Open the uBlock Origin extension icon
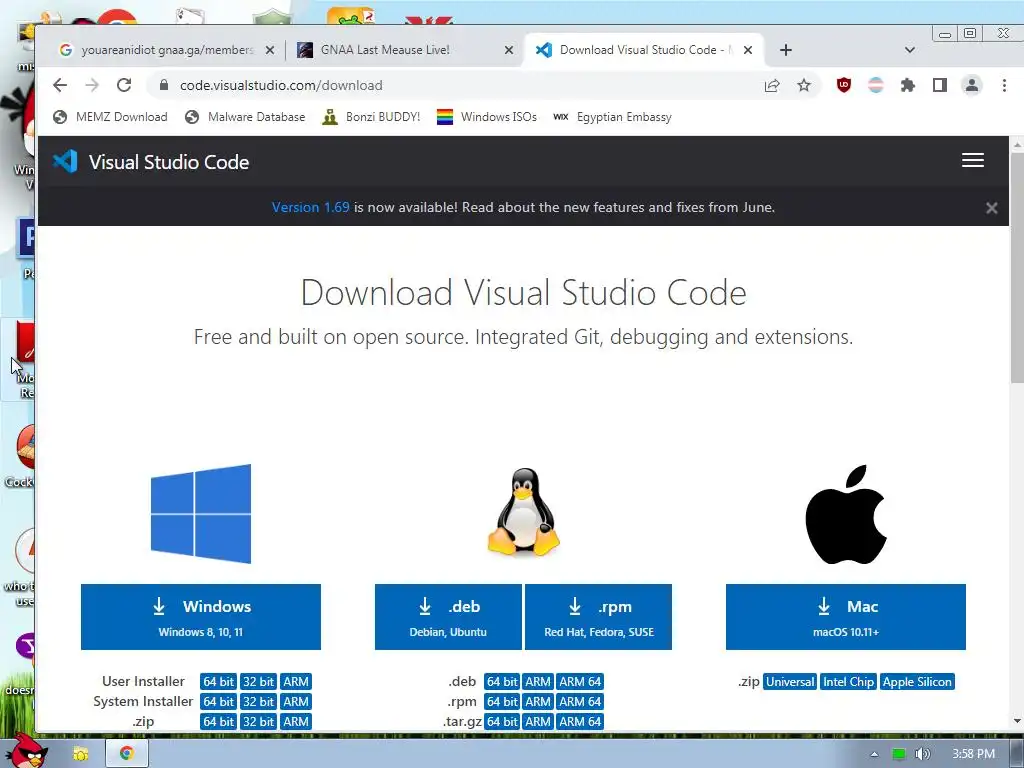This screenshot has height=768, width=1024. pos(844,85)
